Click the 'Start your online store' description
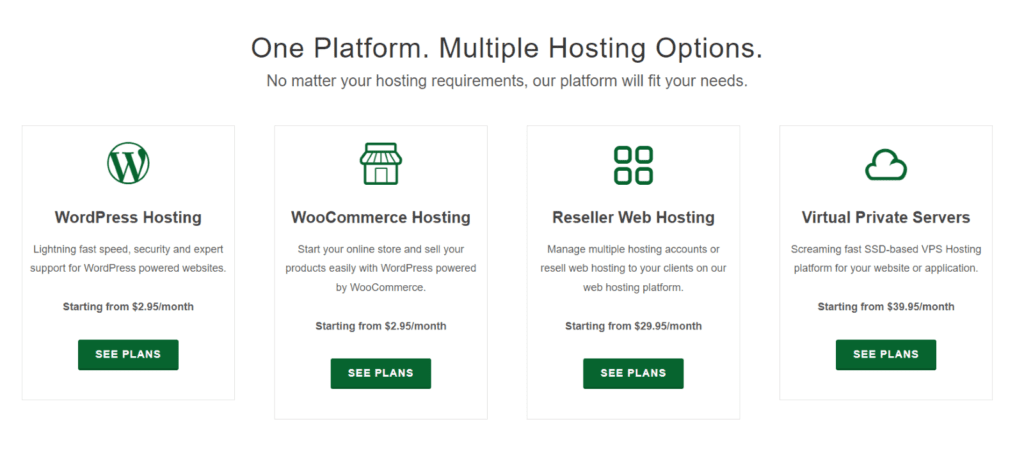Image resolution: width=1024 pixels, height=463 pixels. click(x=381, y=268)
